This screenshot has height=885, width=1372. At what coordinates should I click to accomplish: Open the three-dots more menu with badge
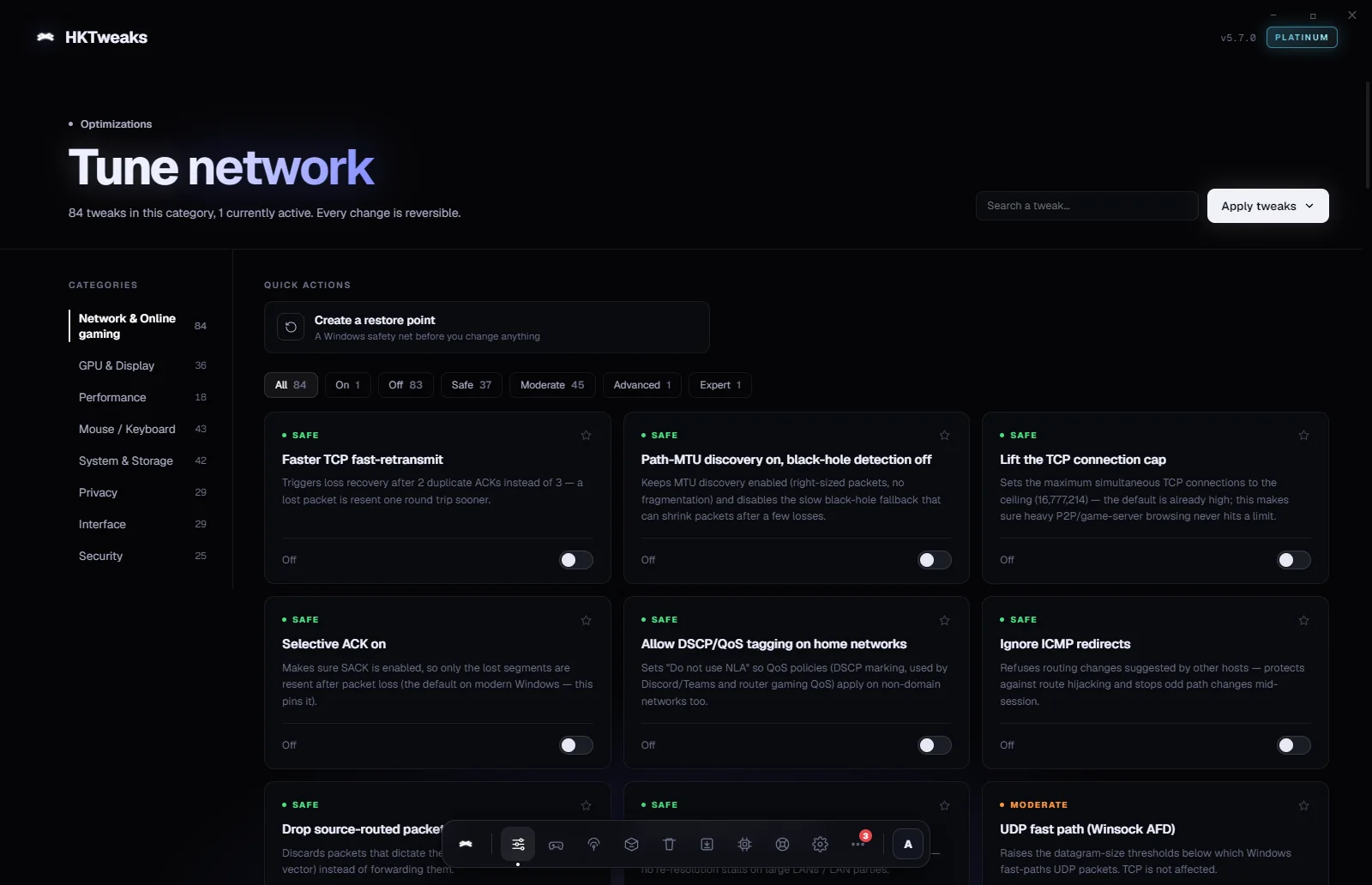857,844
